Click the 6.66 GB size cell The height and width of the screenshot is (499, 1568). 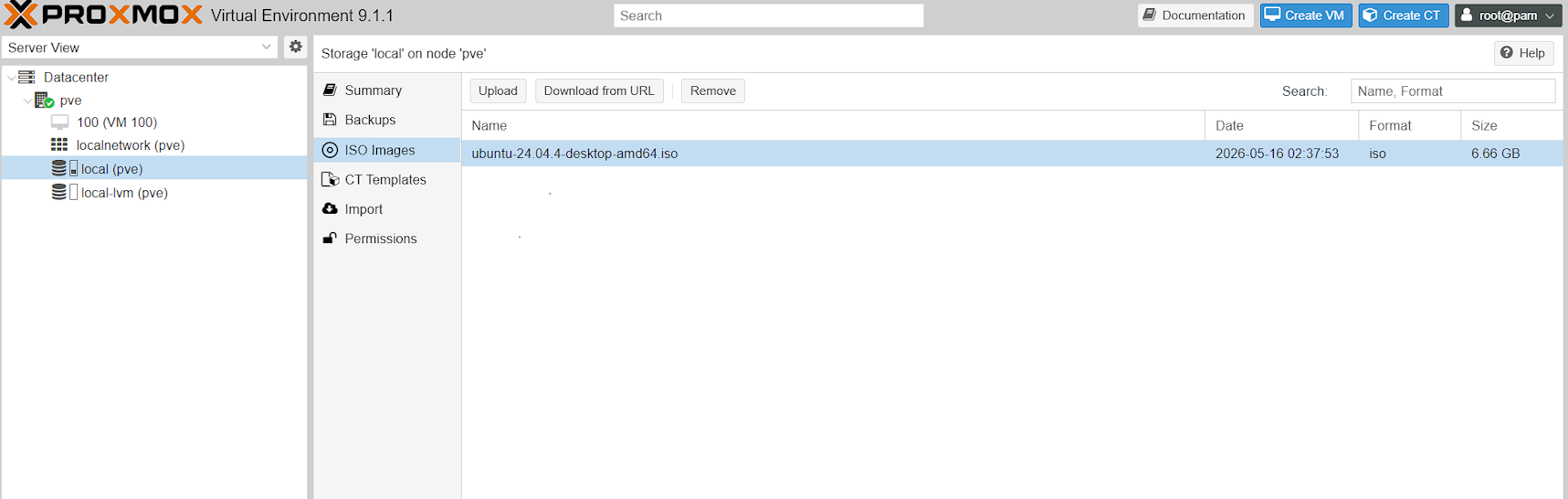[1495, 154]
